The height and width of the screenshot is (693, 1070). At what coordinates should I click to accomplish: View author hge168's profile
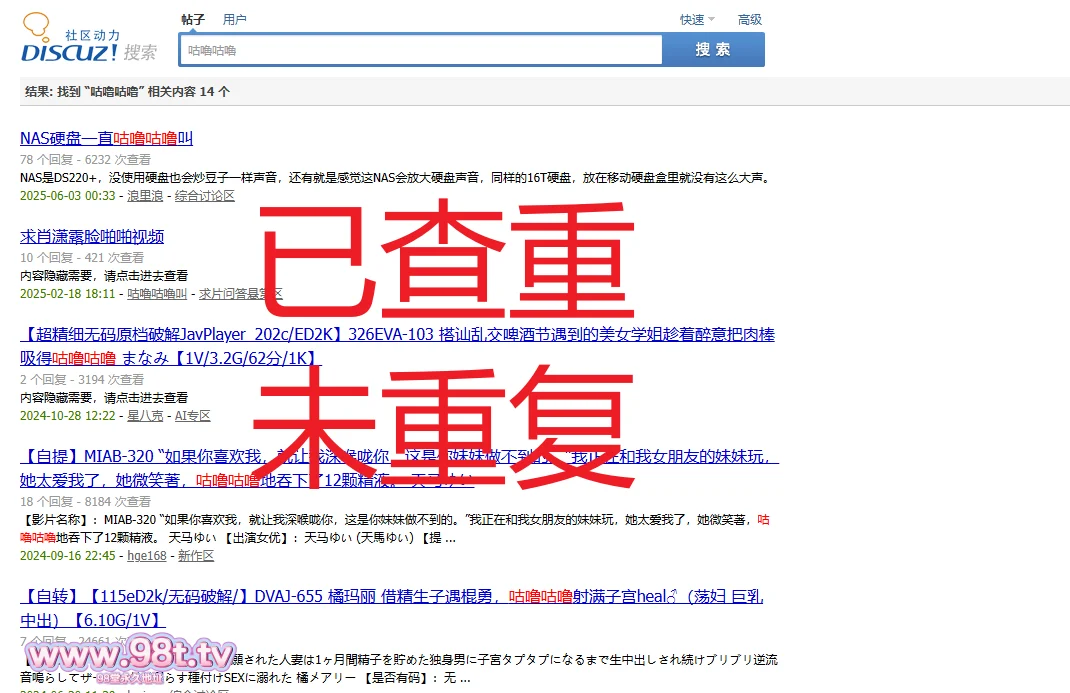tap(146, 555)
